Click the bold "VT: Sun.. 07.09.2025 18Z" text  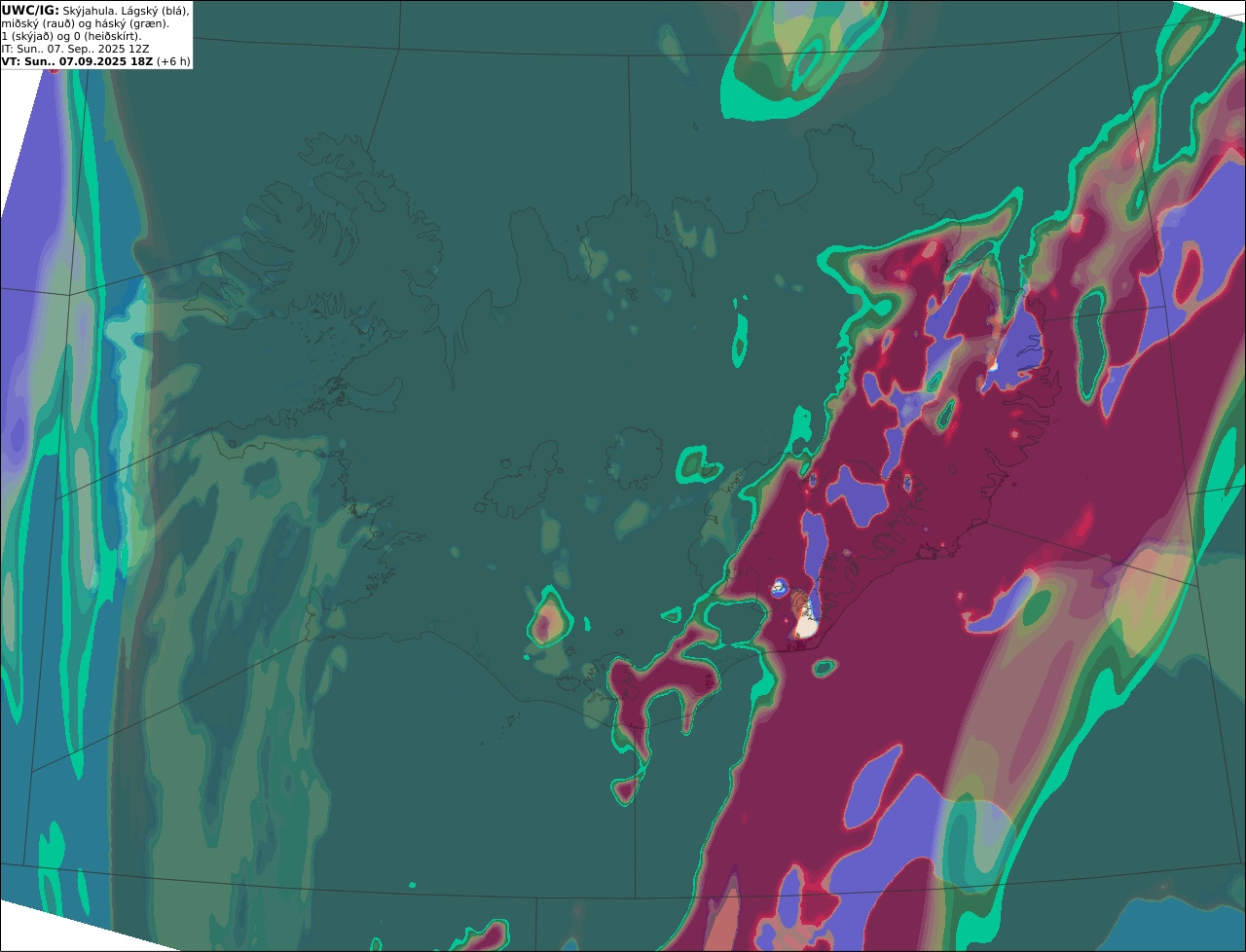(77, 61)
